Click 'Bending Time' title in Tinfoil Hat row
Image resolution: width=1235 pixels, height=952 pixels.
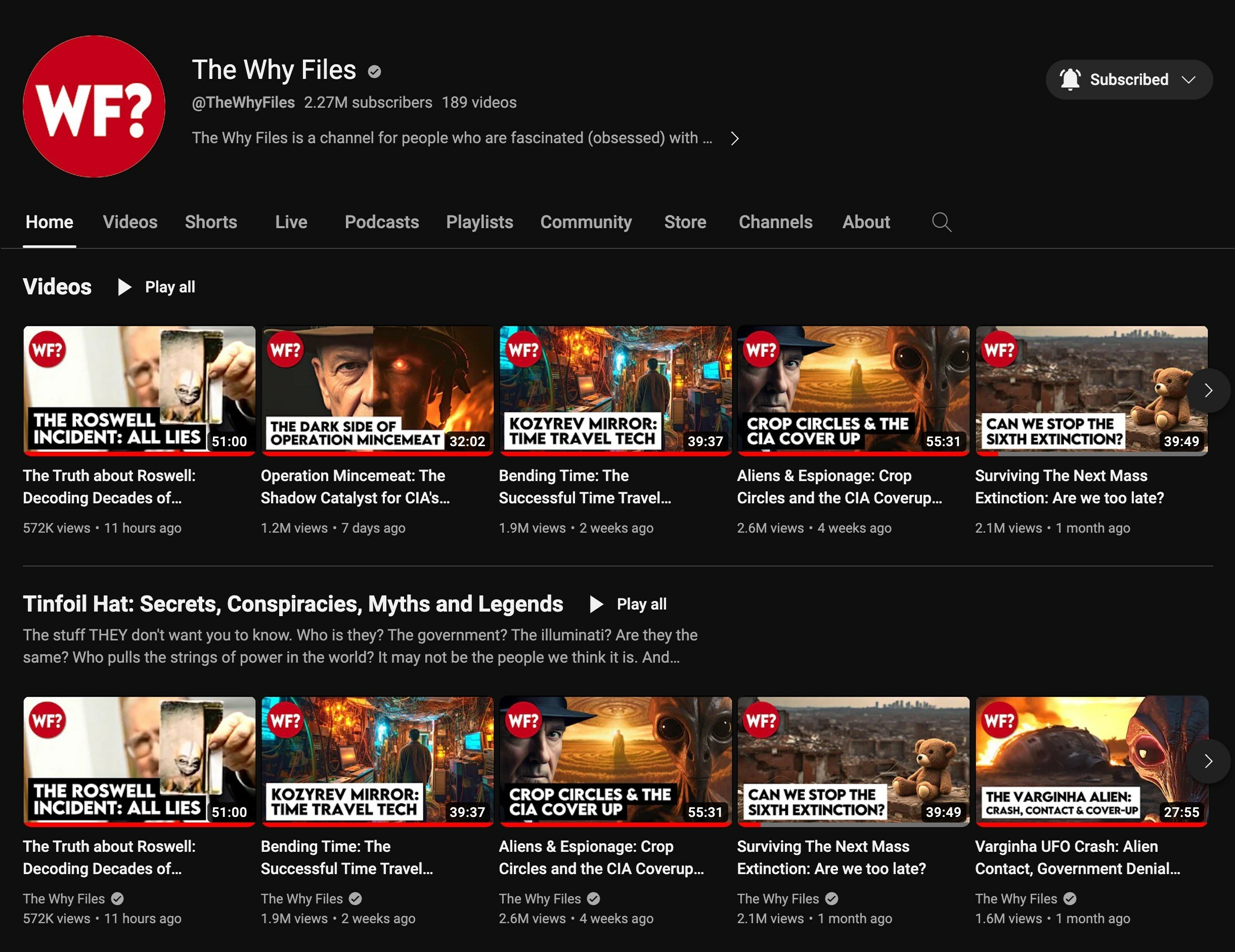point(346,857)
